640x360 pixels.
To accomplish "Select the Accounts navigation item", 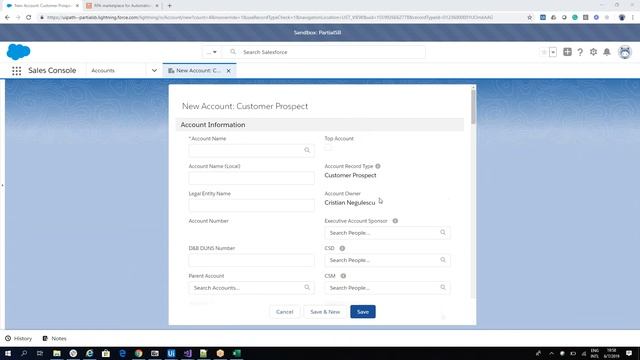I will [103, 71].
